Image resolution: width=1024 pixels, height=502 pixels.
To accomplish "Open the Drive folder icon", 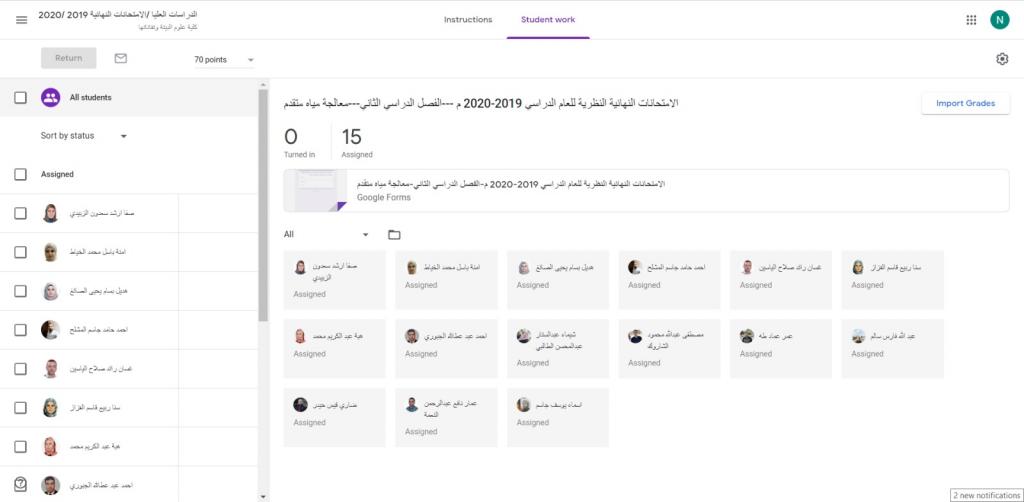I will click(x=394, y=235).
